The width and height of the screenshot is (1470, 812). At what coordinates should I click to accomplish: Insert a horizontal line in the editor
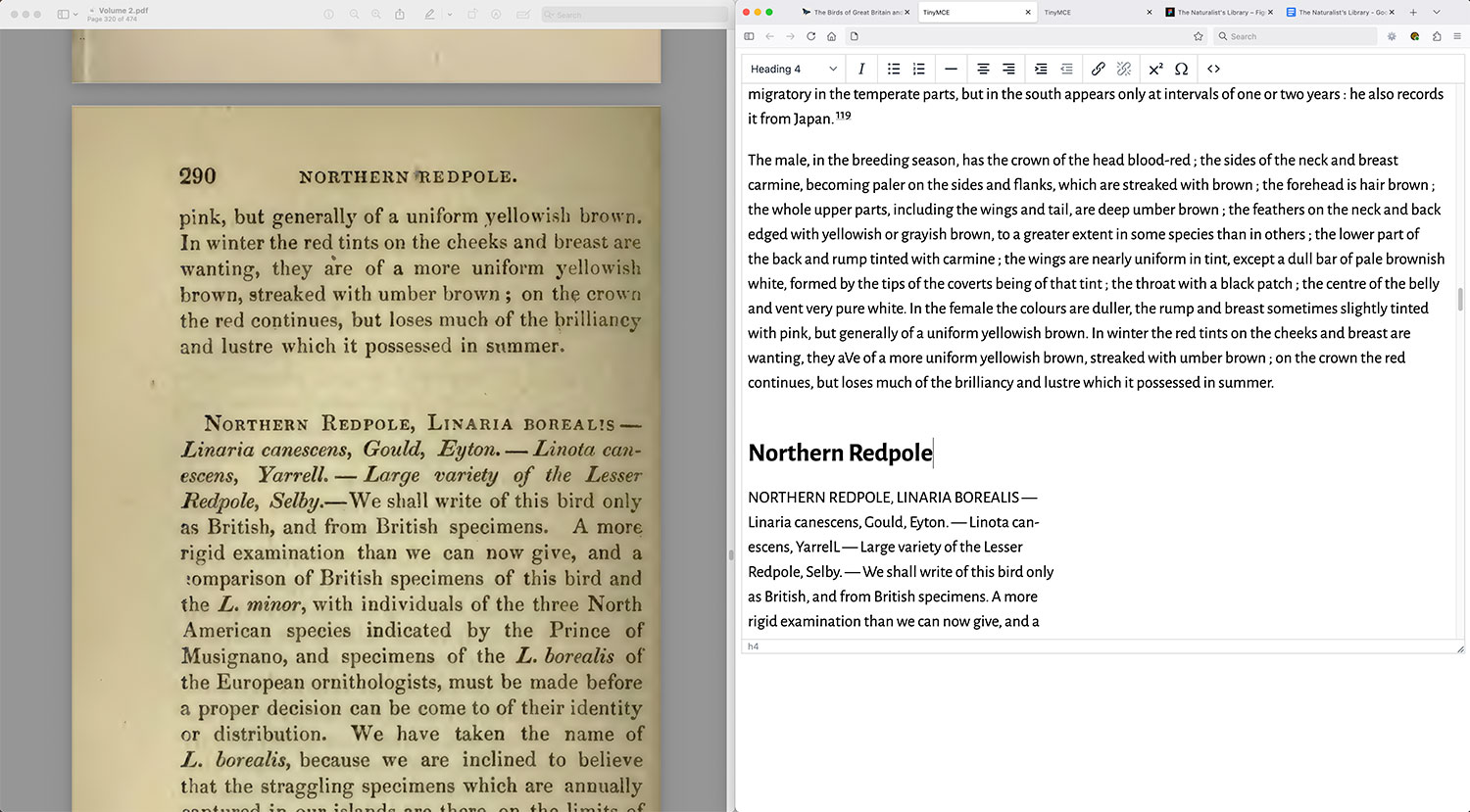pyautogui.click(x=951, y=69)
